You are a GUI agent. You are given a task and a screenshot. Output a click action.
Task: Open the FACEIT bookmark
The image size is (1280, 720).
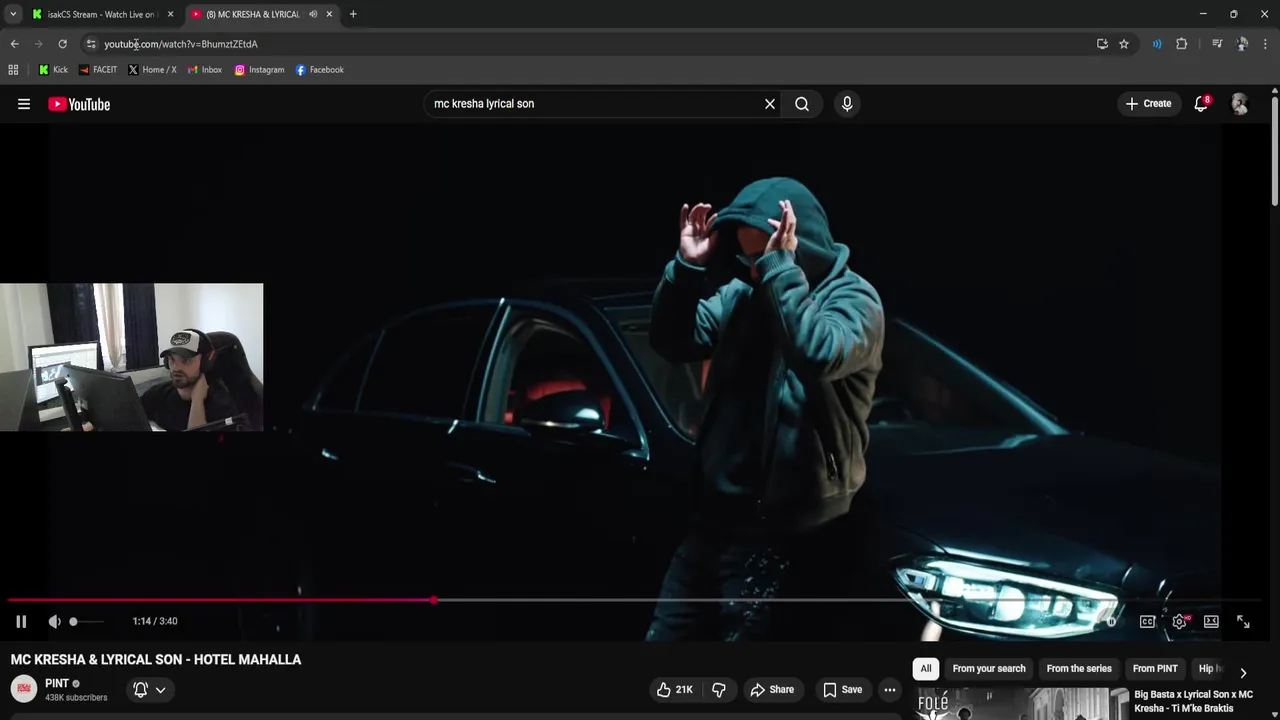[x=98, y=70]
